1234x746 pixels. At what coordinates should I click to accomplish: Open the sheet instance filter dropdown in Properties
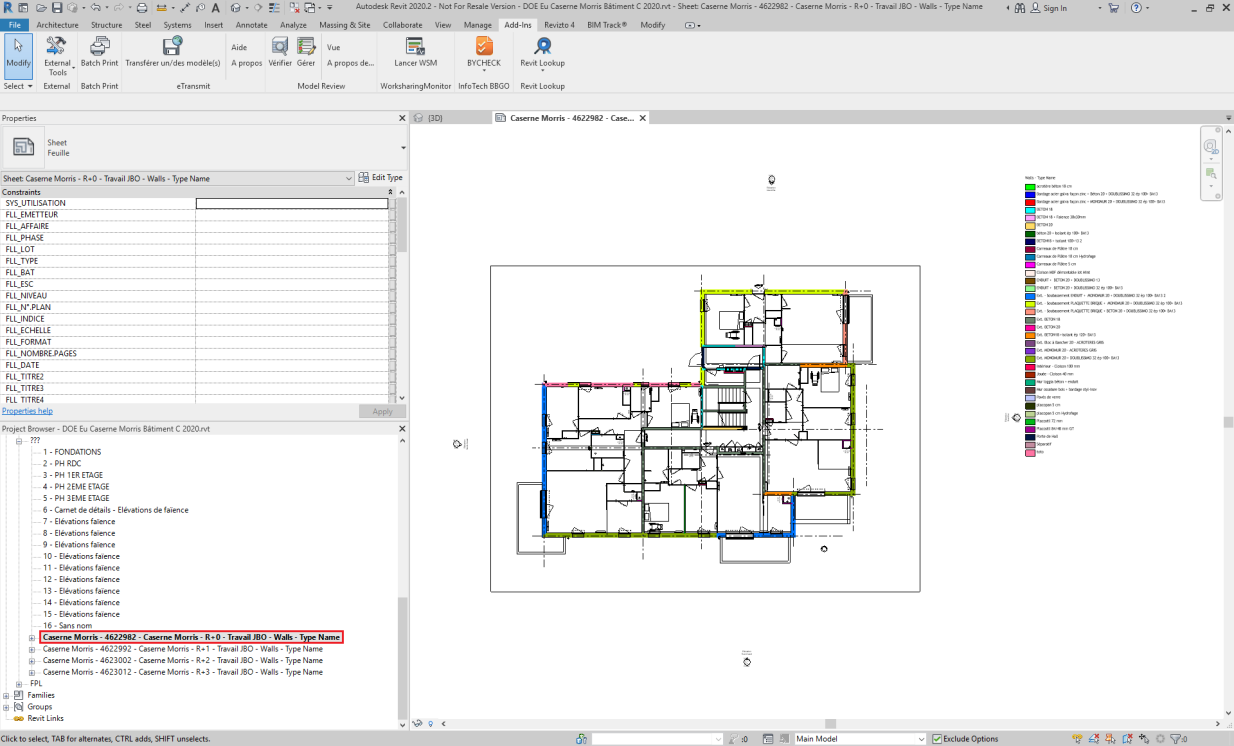point(349,178)
